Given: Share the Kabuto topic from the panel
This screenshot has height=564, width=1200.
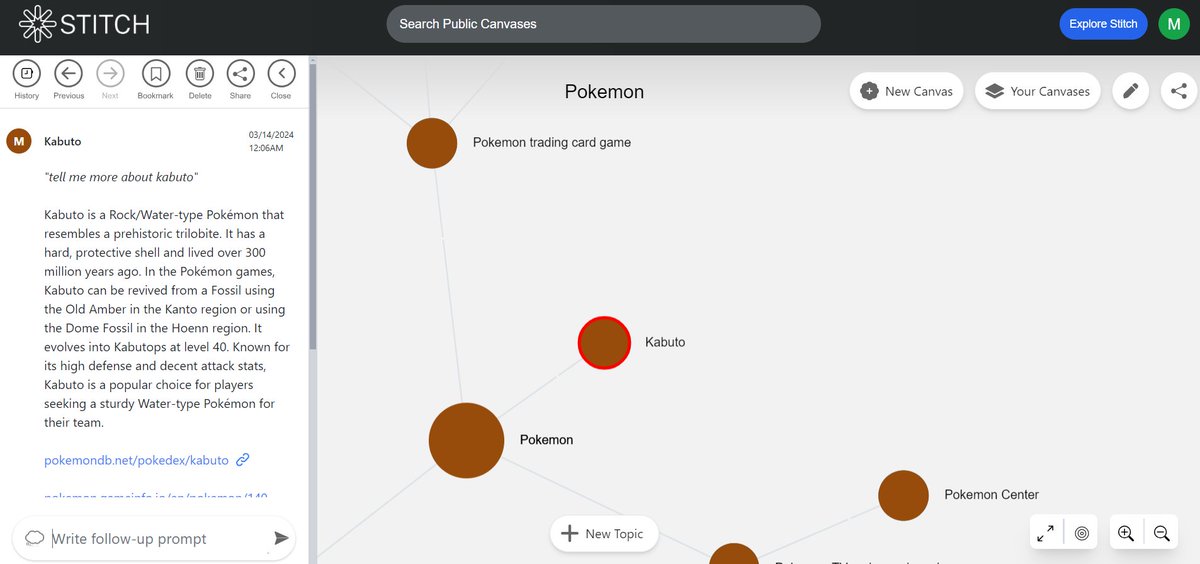Looking at the screenshot, I should click(x=240, y=73).
